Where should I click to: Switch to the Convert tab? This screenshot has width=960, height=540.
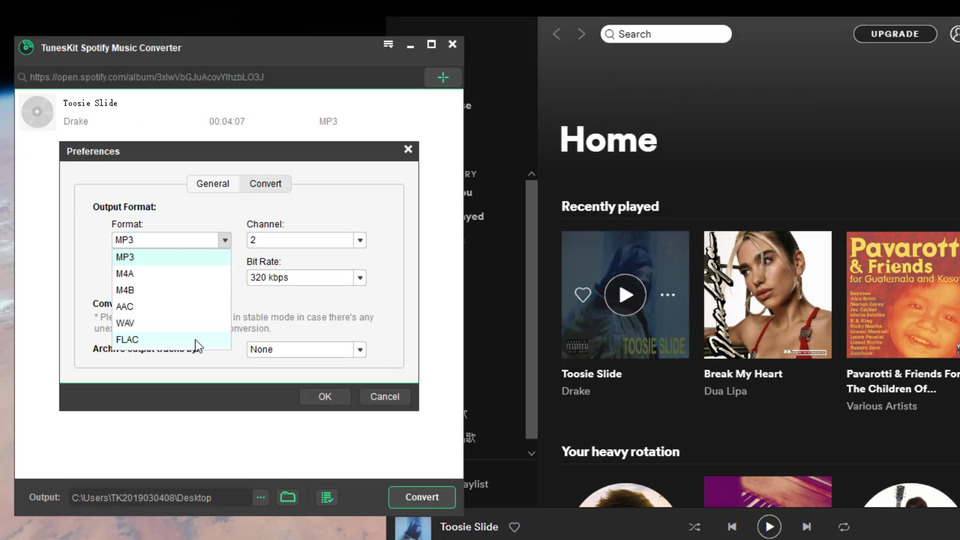click(265, 184)
